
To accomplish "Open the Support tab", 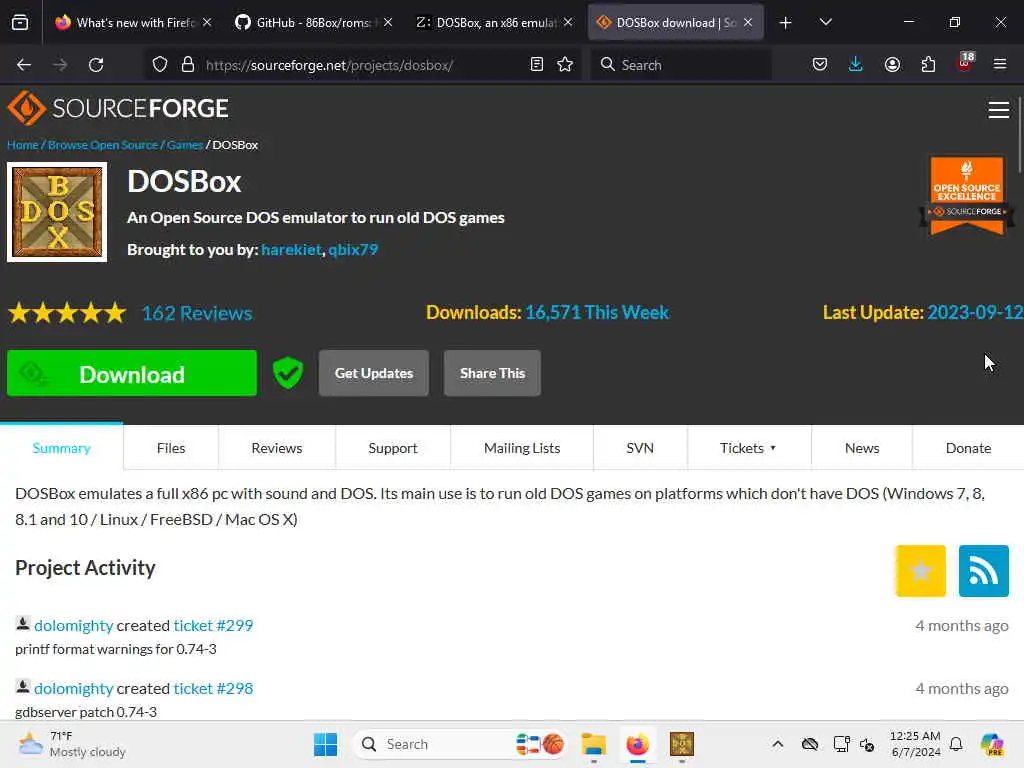I will (392, 448).
